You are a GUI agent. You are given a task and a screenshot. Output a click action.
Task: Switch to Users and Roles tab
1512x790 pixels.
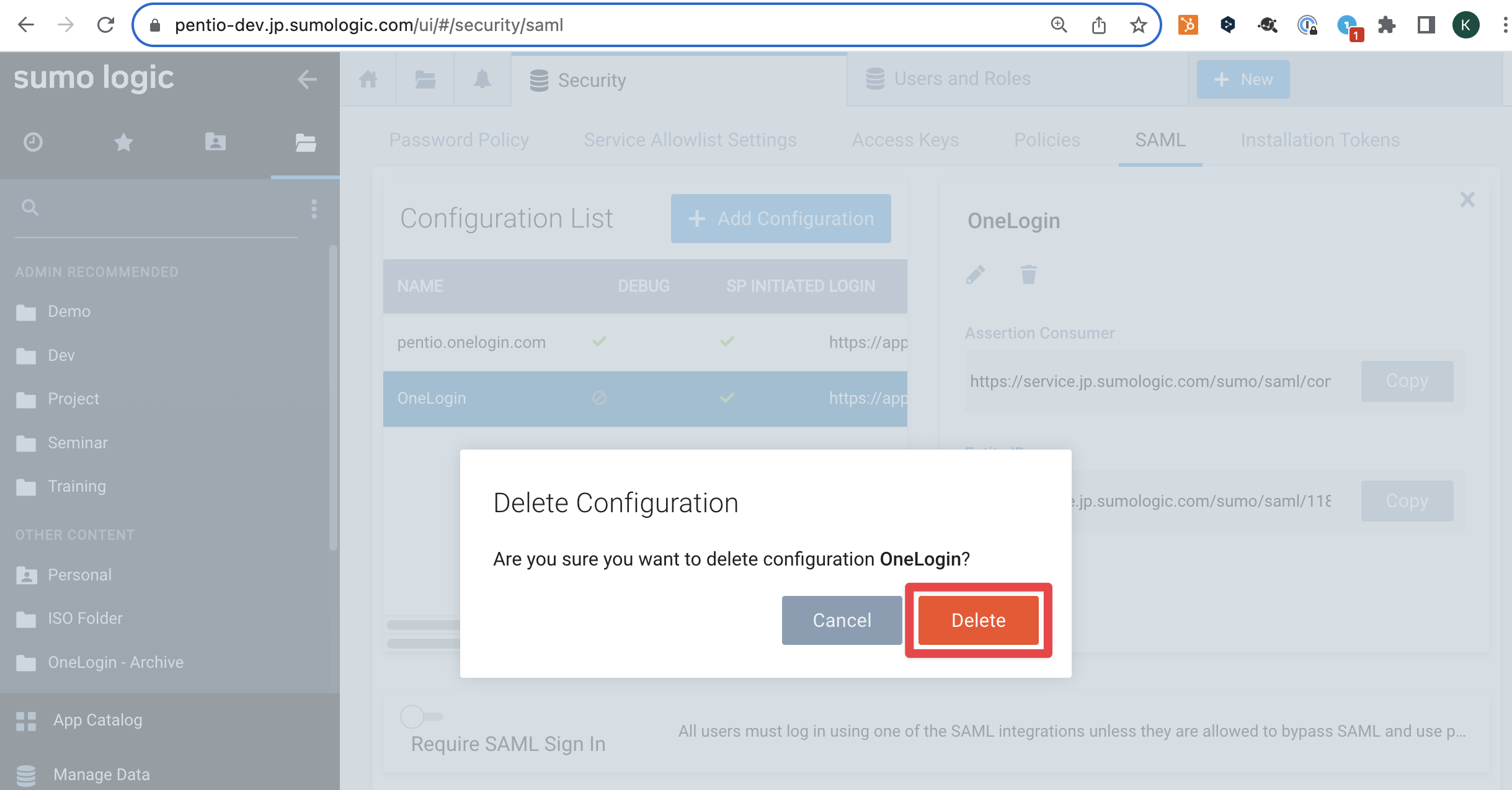click(x=1017, y=79)
